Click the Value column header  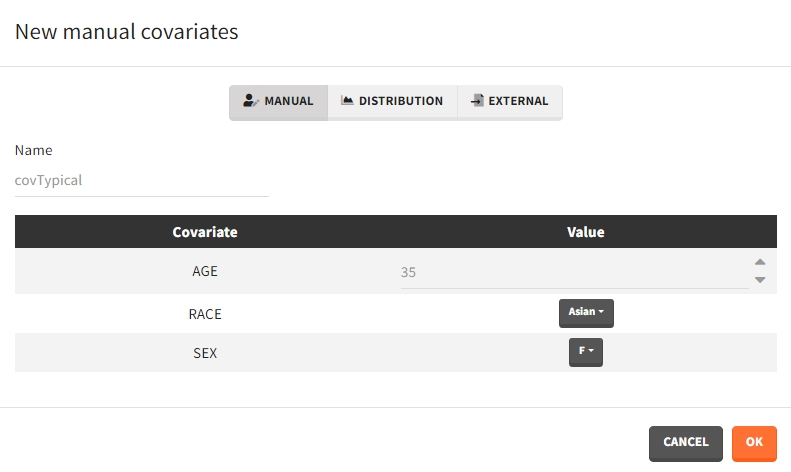[586, 232]
